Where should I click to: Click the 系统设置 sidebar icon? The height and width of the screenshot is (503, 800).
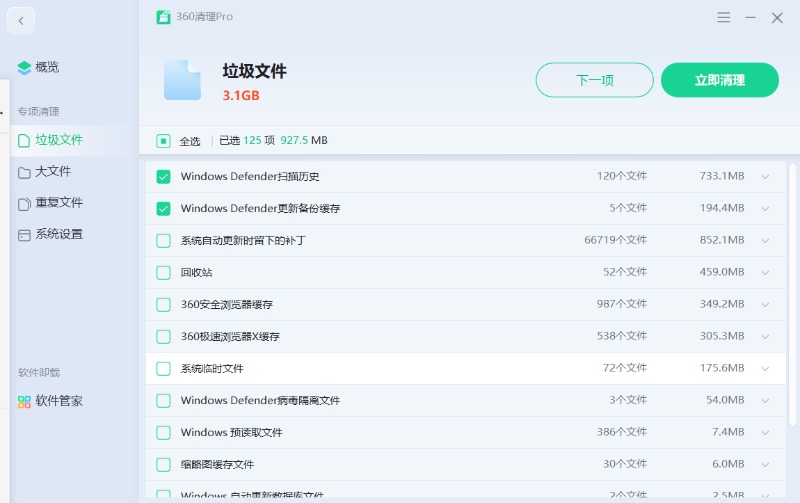24,235
